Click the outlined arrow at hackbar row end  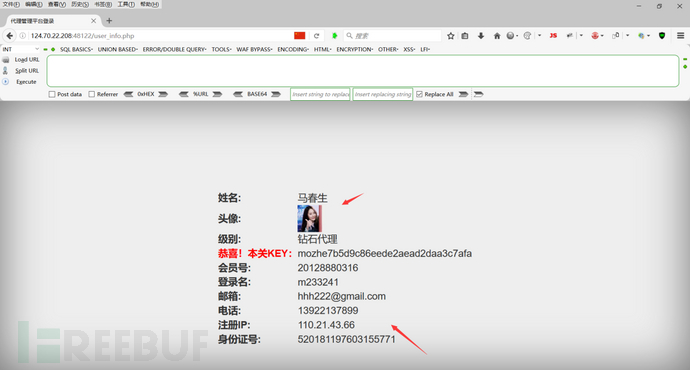point(478,94)
